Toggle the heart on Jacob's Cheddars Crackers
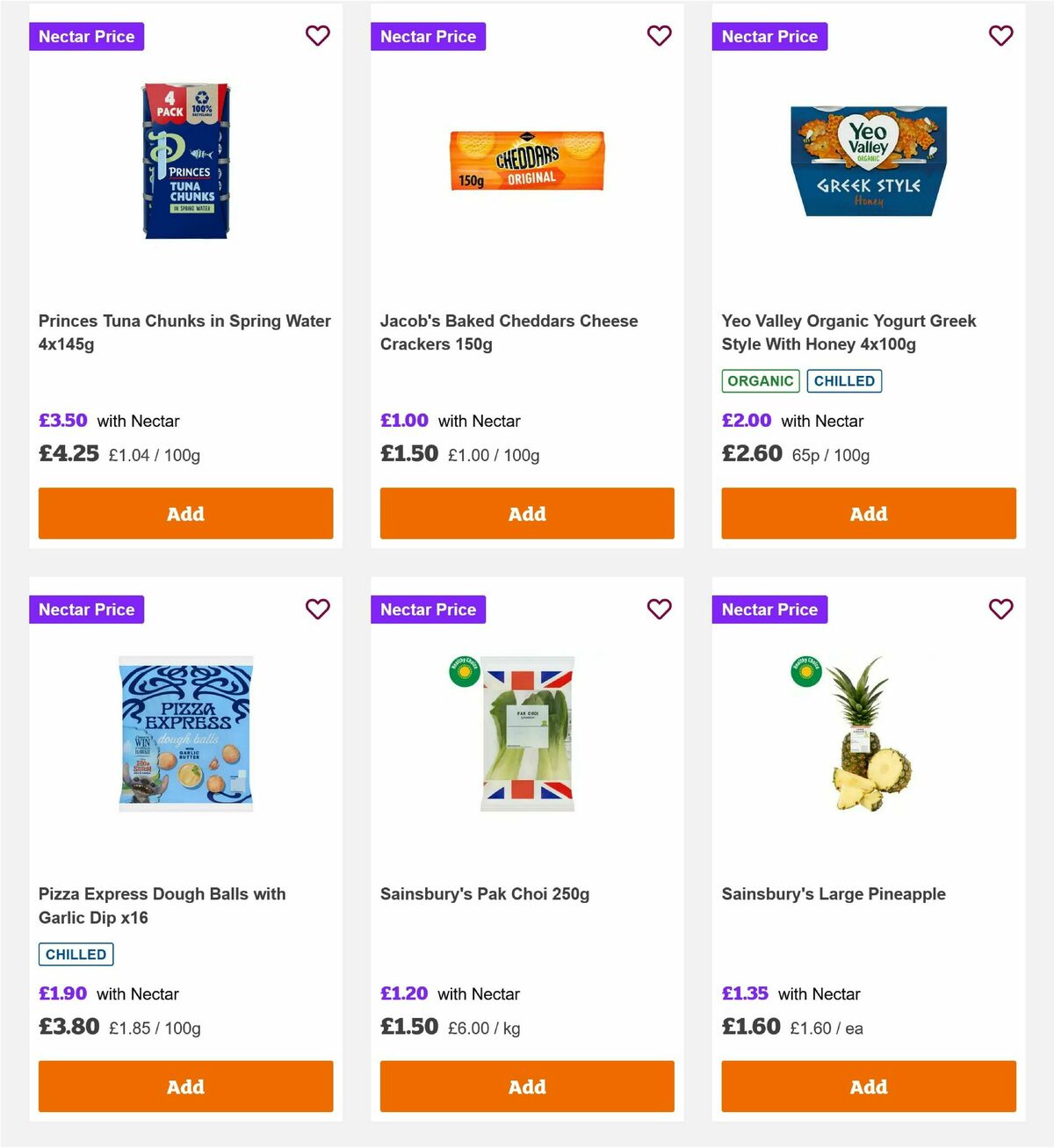This screenshot has height=1148, width=1054. click(x=659, y=36)
